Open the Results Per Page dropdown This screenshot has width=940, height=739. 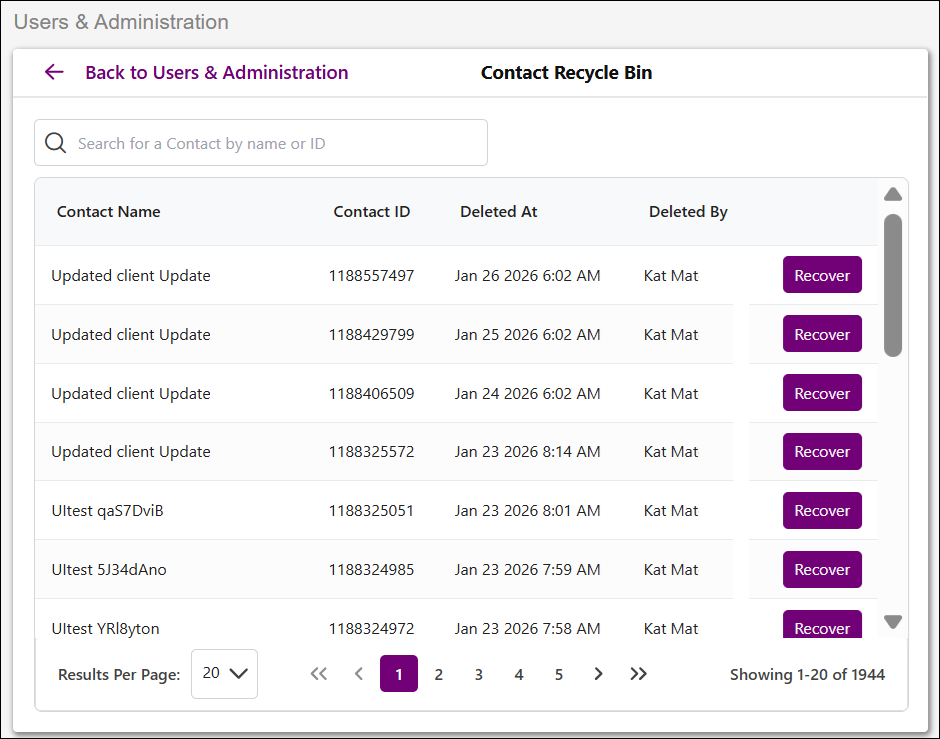(x=224, y=674)
